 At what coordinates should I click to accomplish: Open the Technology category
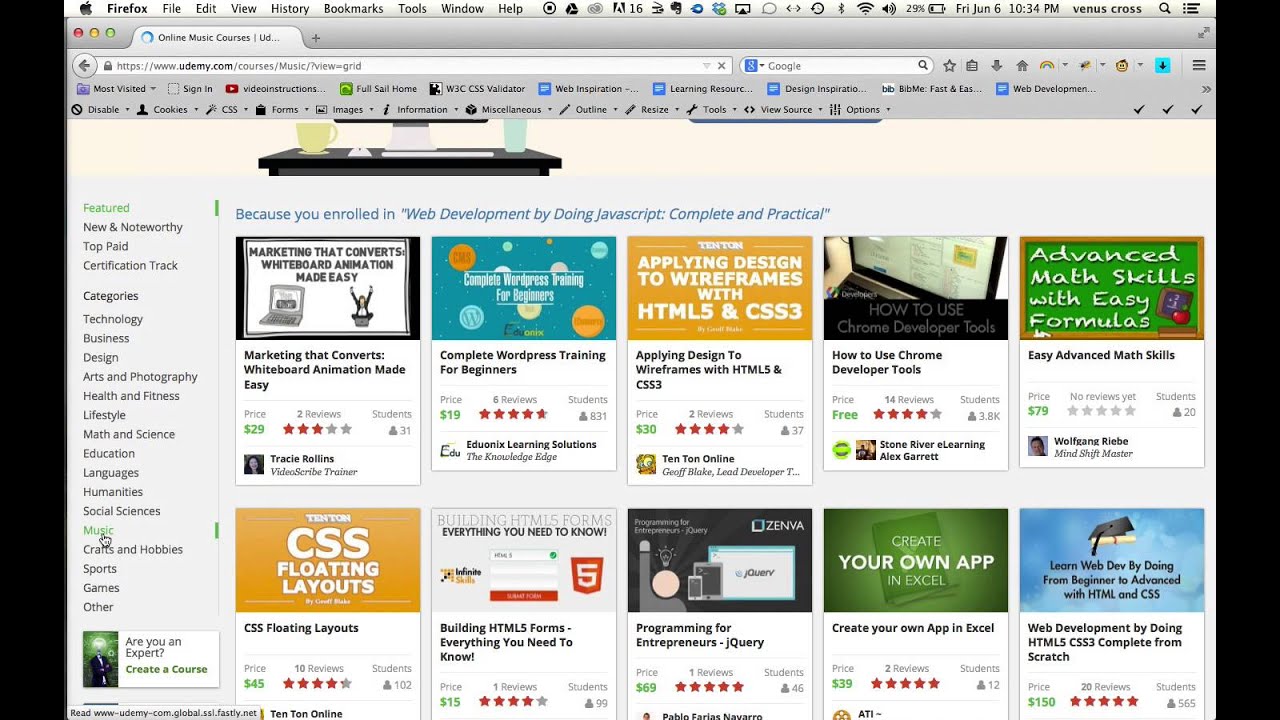tap(113, 319)
